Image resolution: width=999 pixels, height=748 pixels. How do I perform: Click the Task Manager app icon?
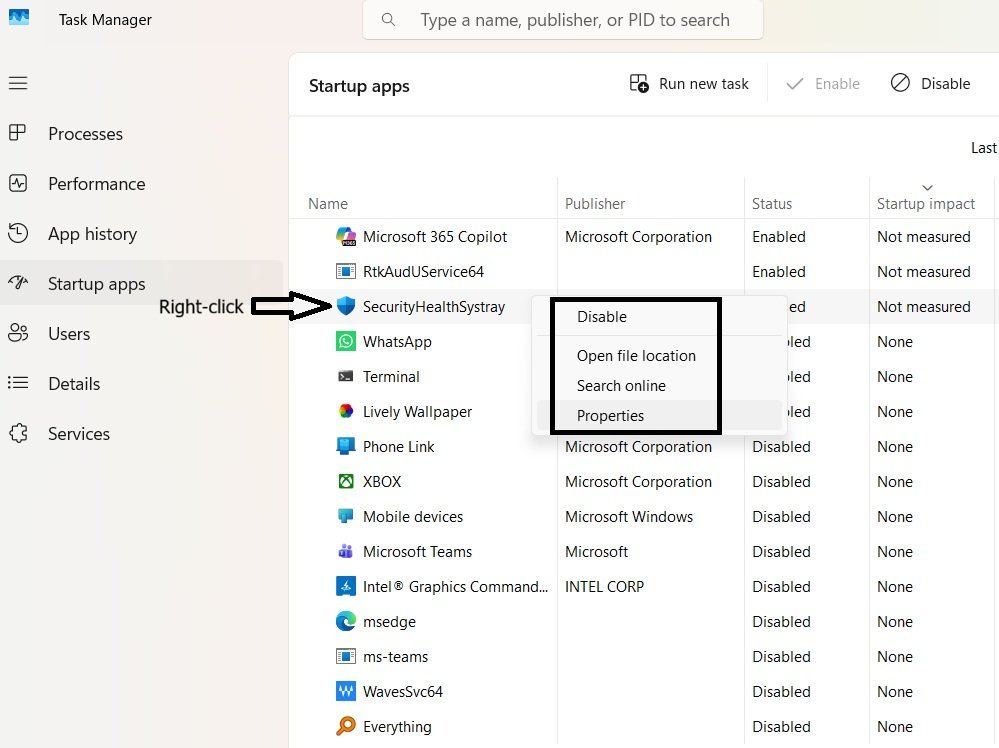coord(18,17)
